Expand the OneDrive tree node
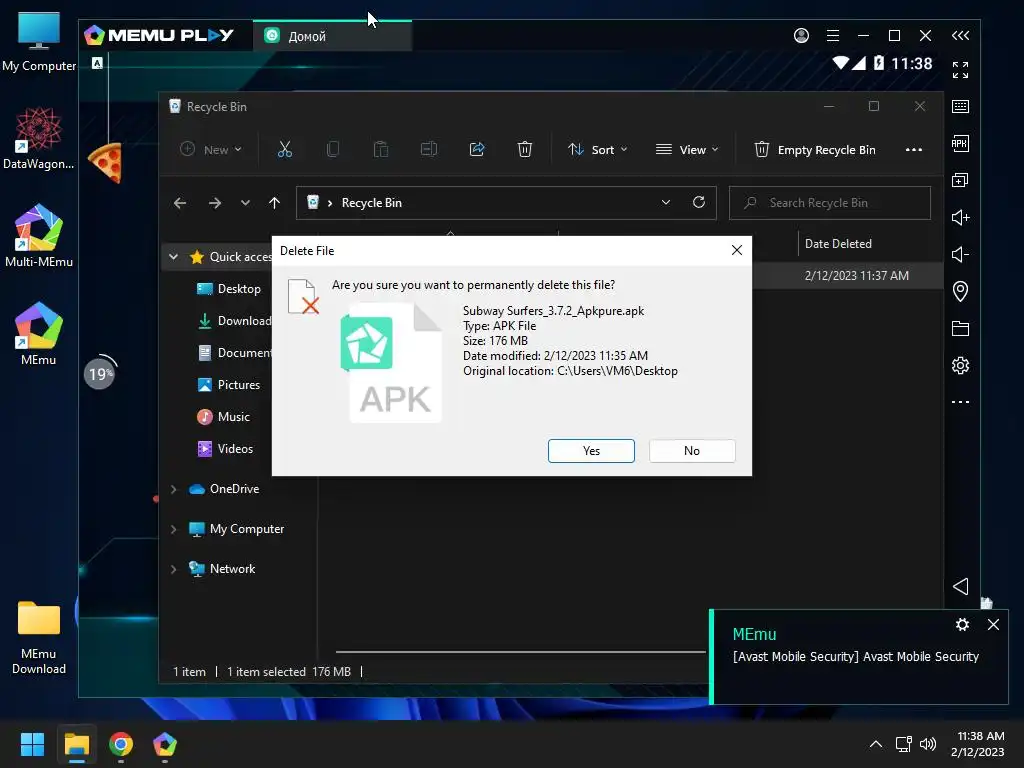This screenshot has height=768, width=1024. (174, 489)
